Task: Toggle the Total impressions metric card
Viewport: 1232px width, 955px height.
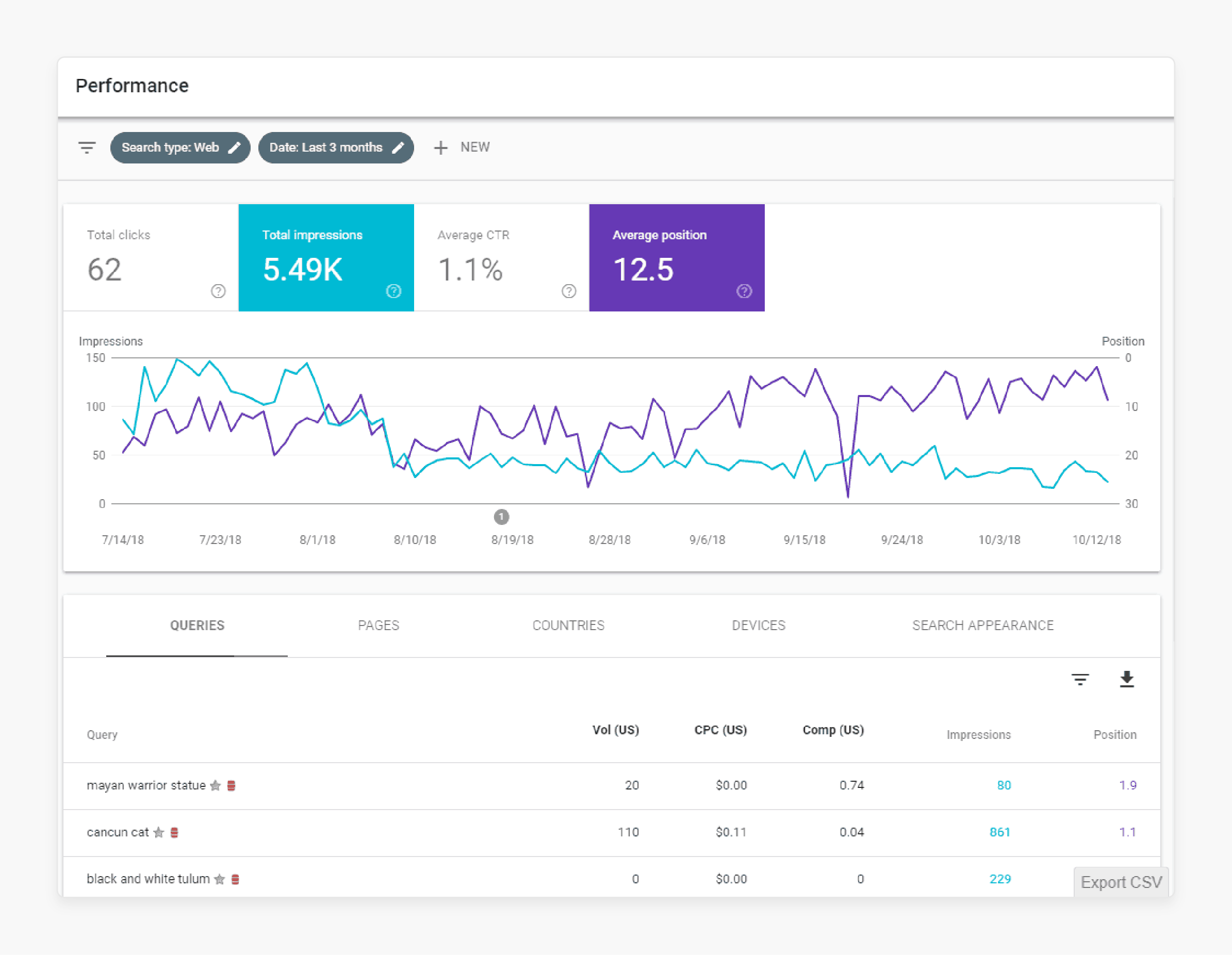Action: pos(326,258)
